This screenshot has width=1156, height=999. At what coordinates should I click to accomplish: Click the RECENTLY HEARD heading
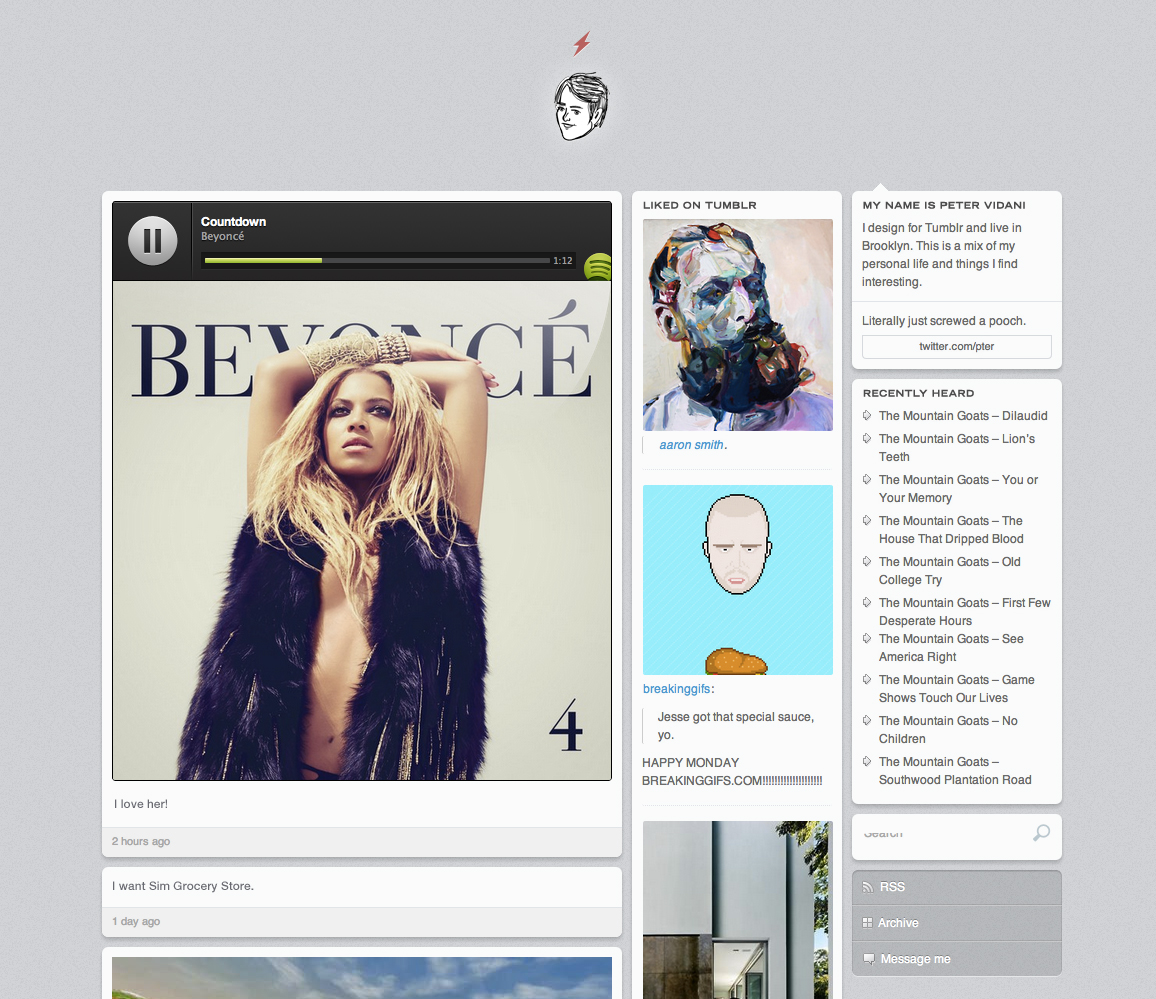click(x=919, y=393)
